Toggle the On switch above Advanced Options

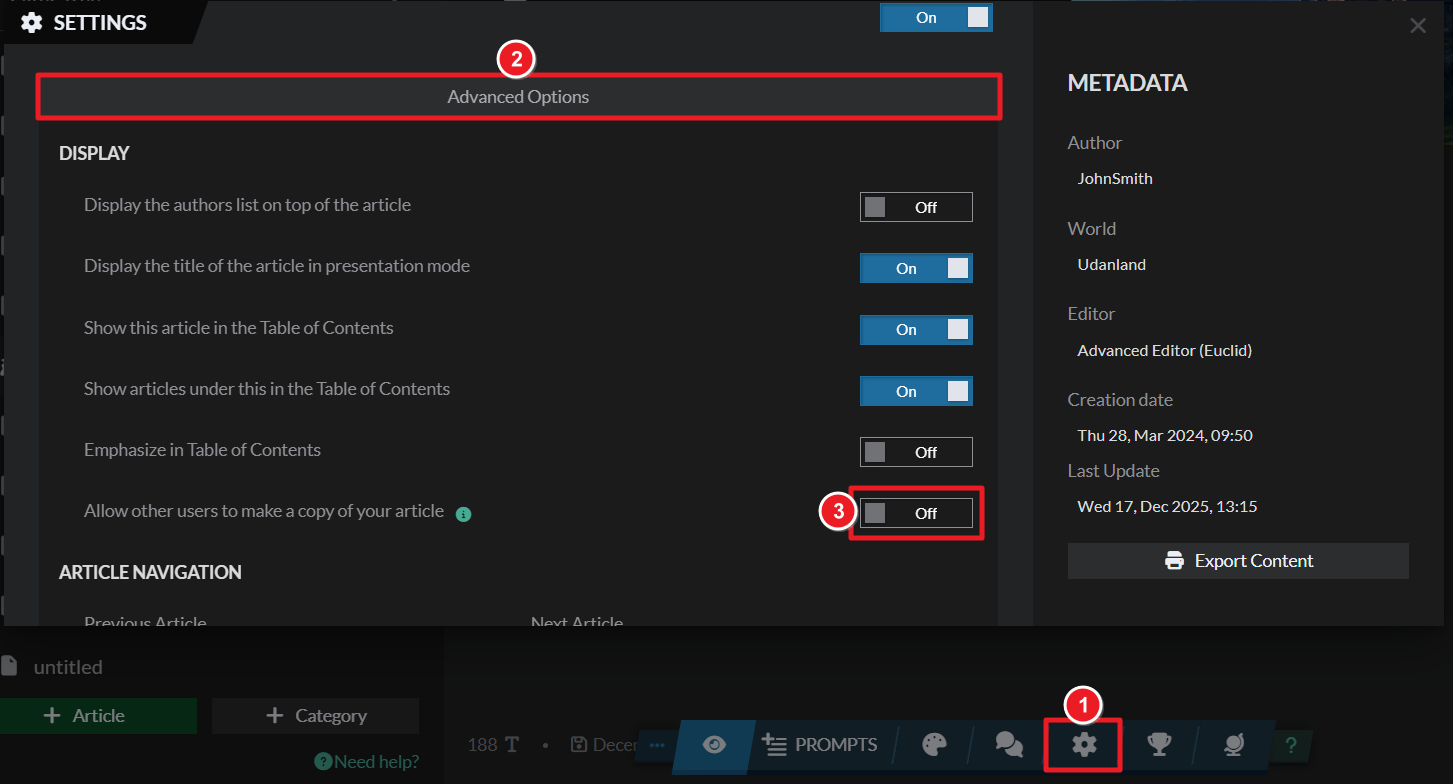coord(936,18)
